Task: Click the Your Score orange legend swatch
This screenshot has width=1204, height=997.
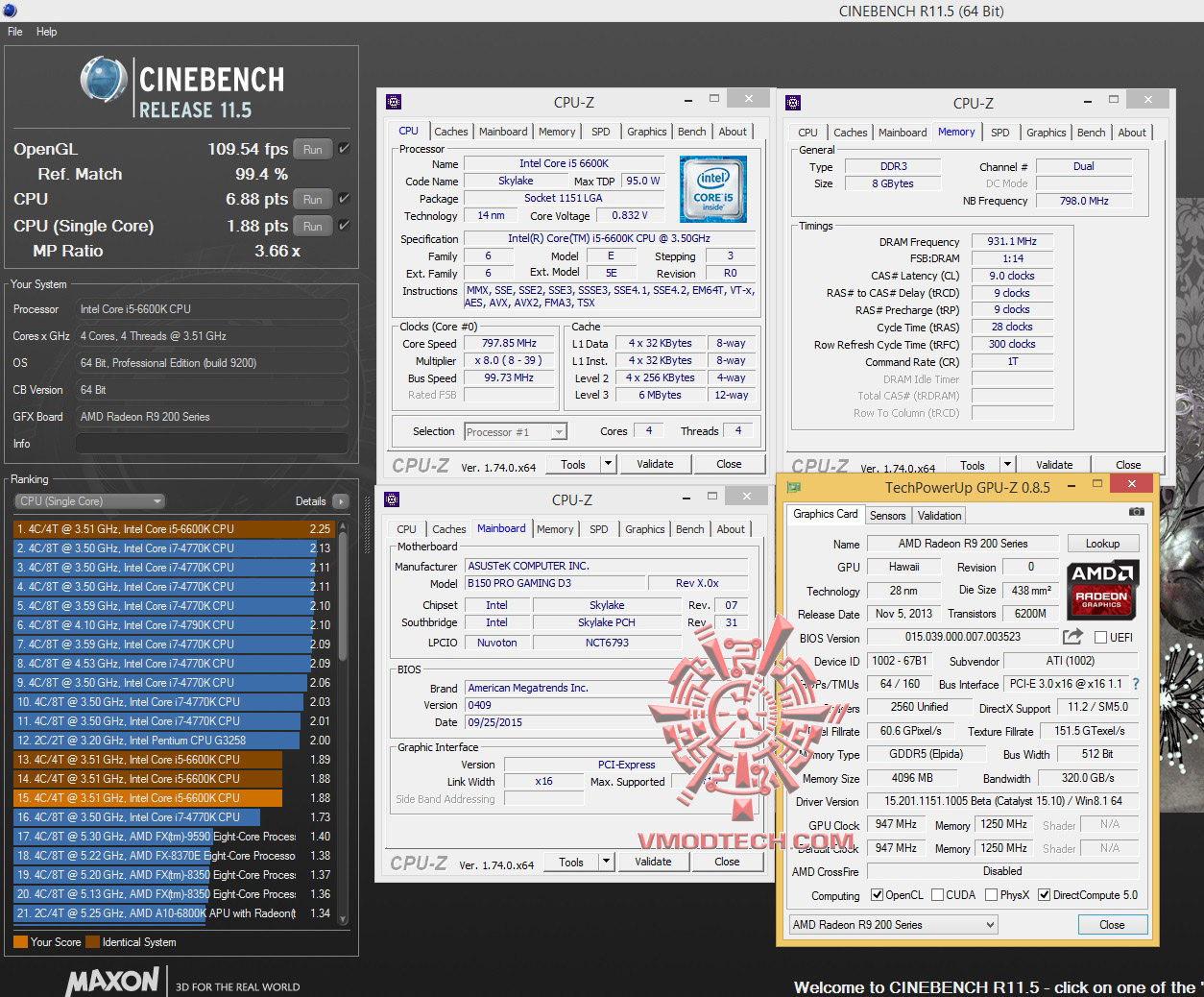Action: 21,942
